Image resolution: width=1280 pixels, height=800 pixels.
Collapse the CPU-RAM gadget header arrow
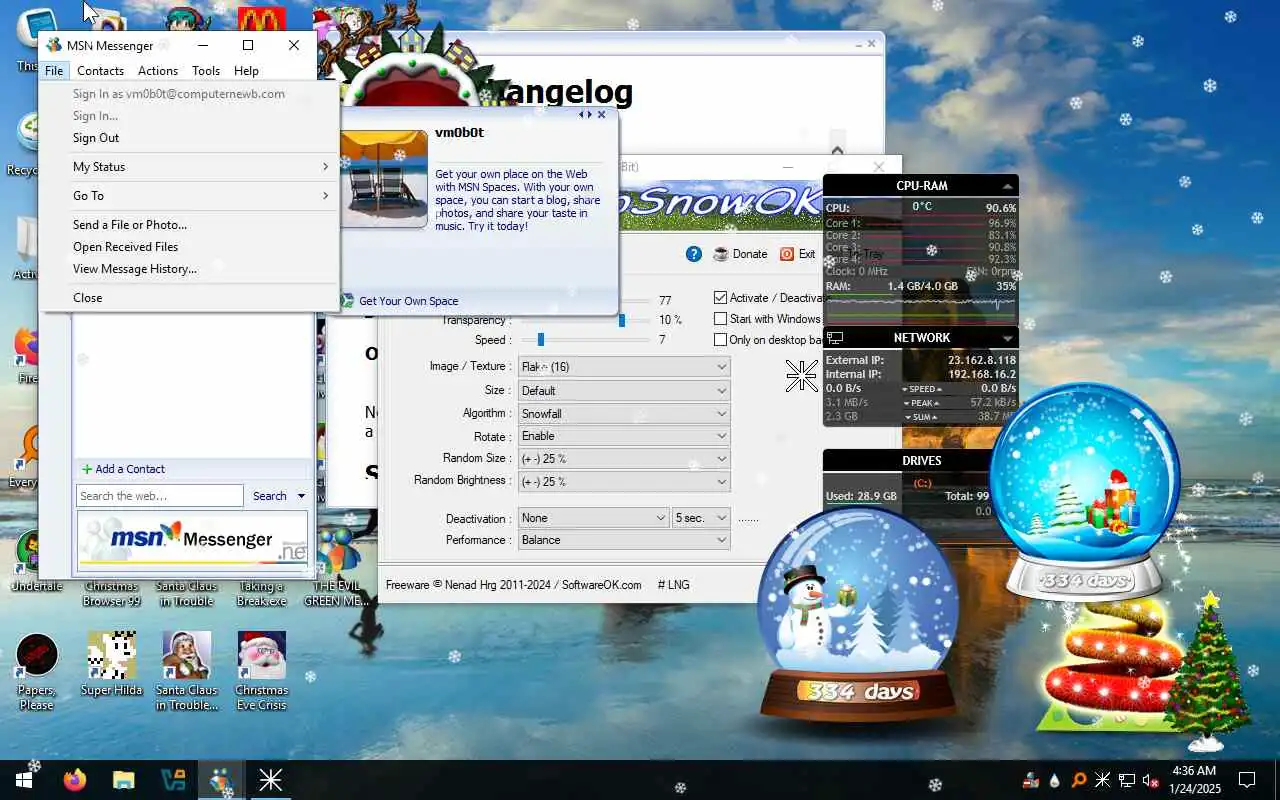[x=1007, y=186]
